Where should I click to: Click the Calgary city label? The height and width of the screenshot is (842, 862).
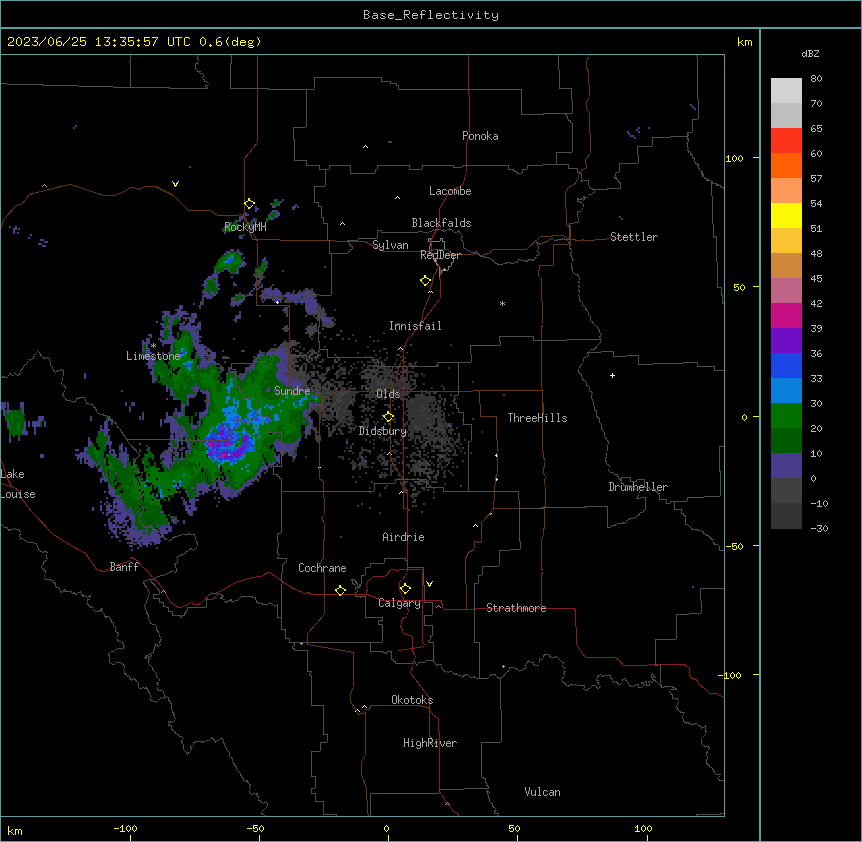coord(399,603)
